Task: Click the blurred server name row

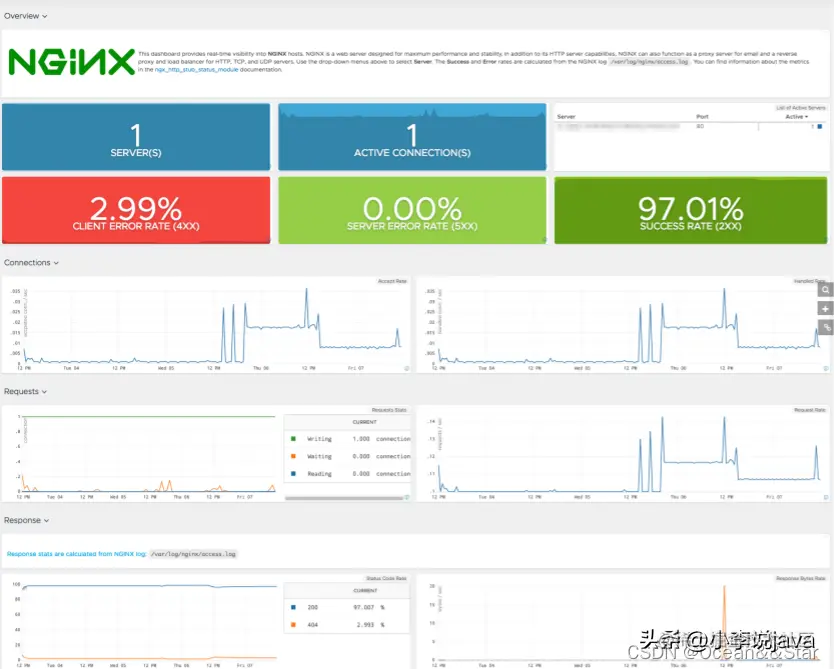Action: point(619,127)
